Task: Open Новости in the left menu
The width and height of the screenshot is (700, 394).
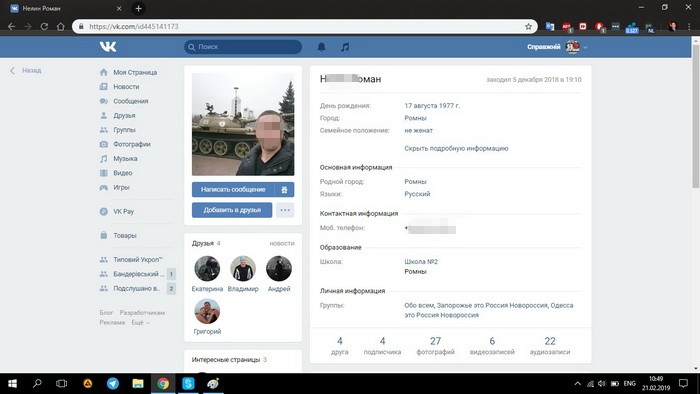Action: (x=126, y=87)
